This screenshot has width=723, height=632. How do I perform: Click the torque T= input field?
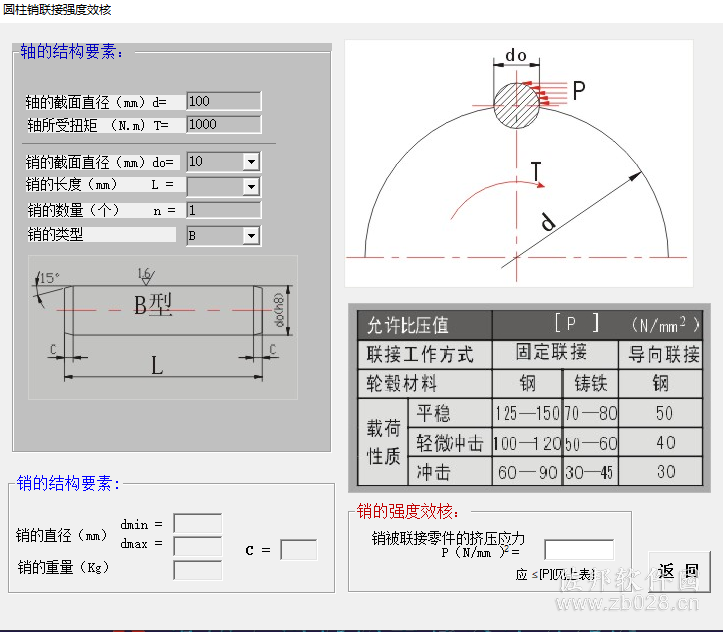click(224, 124)
